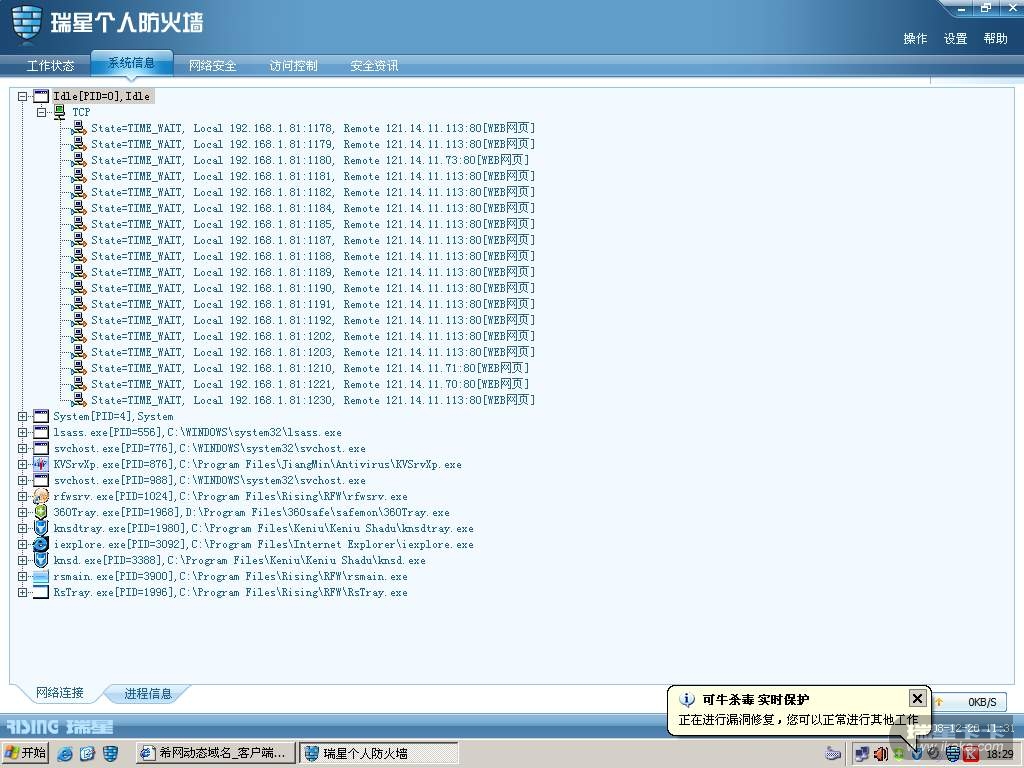
Task: Switch to the 进程信息 bottom tab
Action: point(148,694)
